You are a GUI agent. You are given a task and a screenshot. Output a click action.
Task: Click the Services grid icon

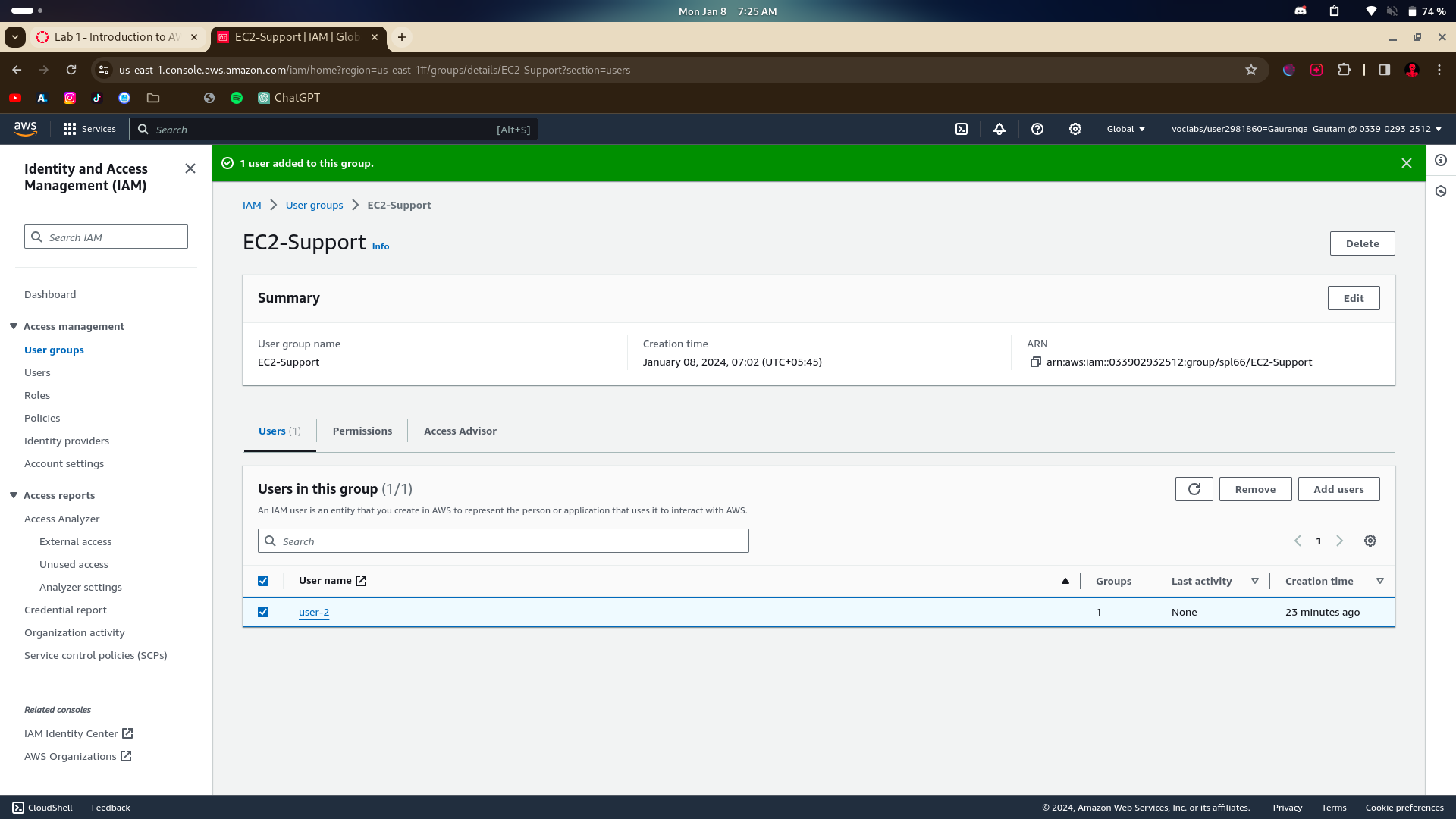coord(70,129)
